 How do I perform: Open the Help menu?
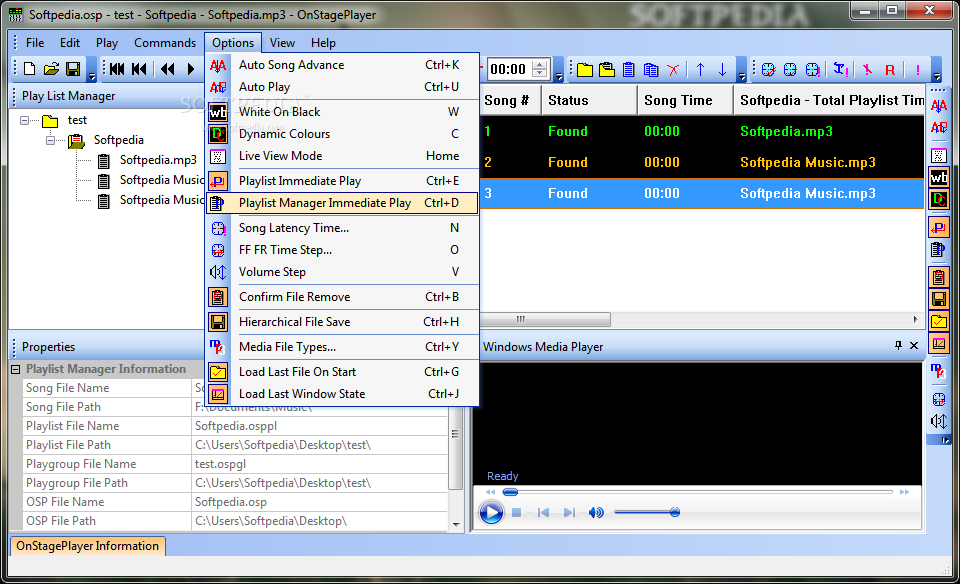(x=323, y=43)
